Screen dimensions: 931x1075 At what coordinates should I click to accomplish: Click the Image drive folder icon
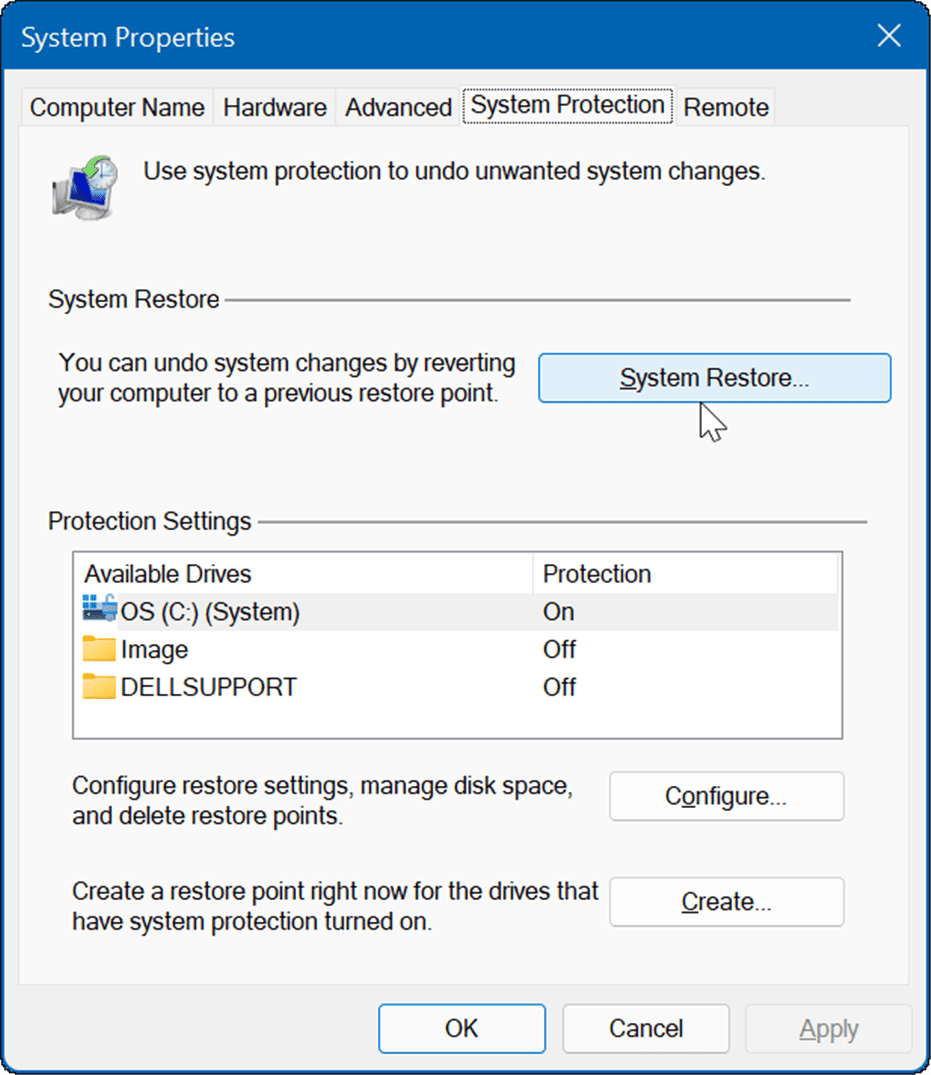(x=100, y=649)
